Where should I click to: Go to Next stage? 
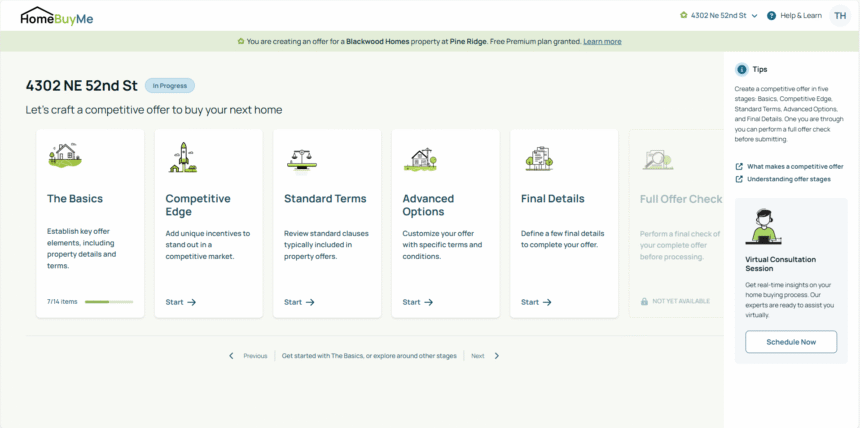[x=485, y=356]
